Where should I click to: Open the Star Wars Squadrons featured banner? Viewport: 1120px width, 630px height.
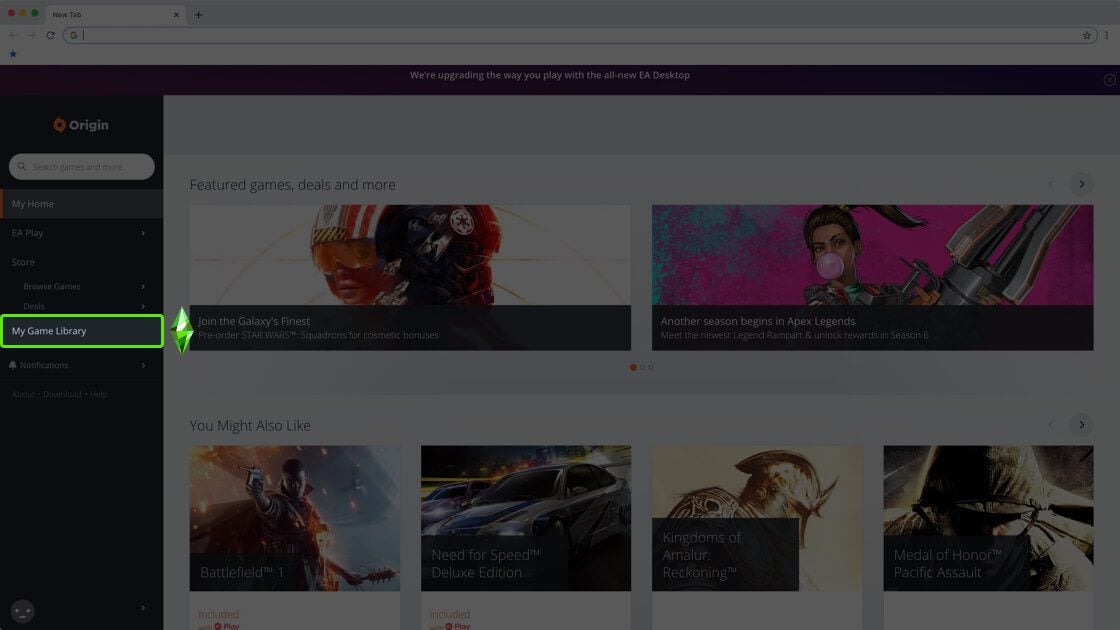(x=410, y=278)
